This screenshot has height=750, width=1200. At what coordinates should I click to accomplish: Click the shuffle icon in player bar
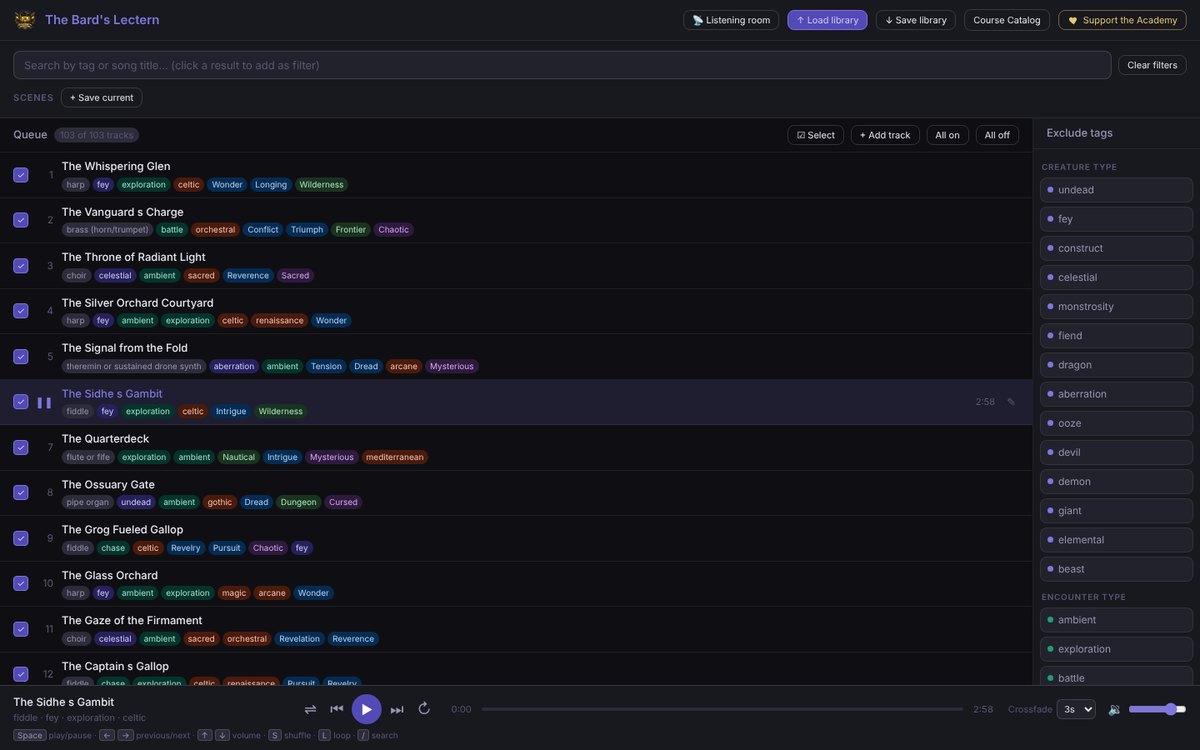pyautogui.click(x=310, y=709)
